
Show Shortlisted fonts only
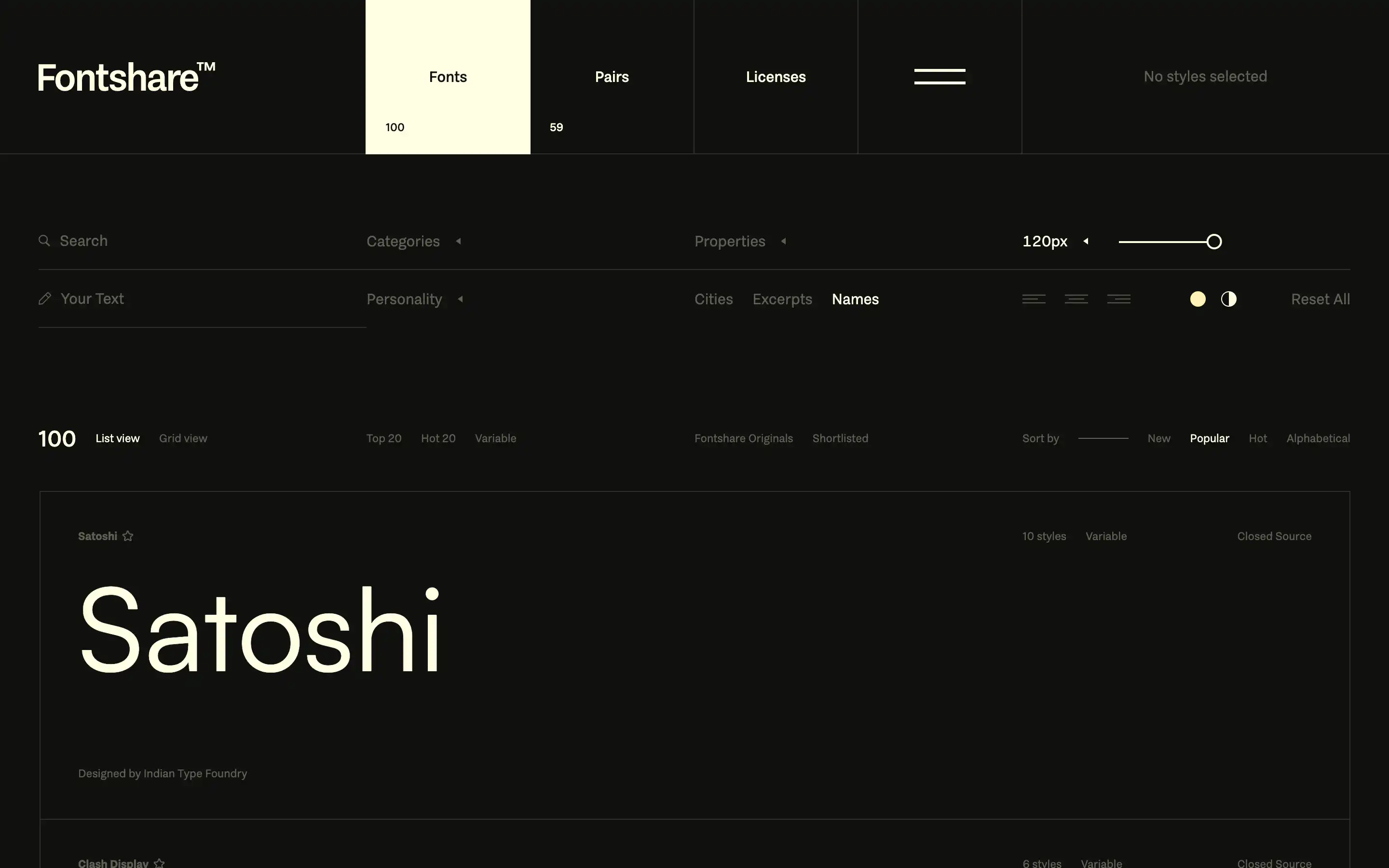pos(840,439)
